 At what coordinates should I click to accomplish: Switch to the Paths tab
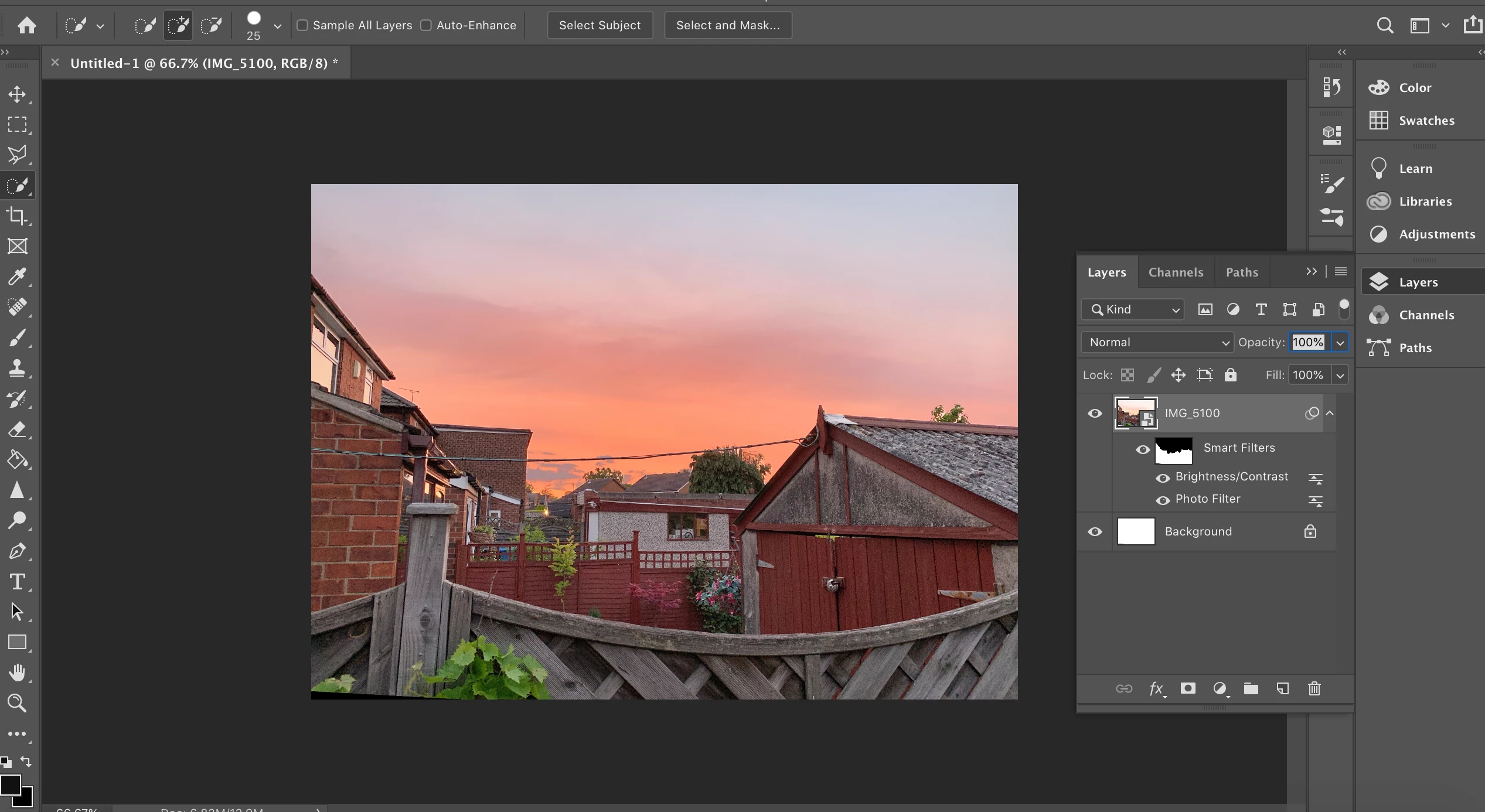tap(1242, 272)
